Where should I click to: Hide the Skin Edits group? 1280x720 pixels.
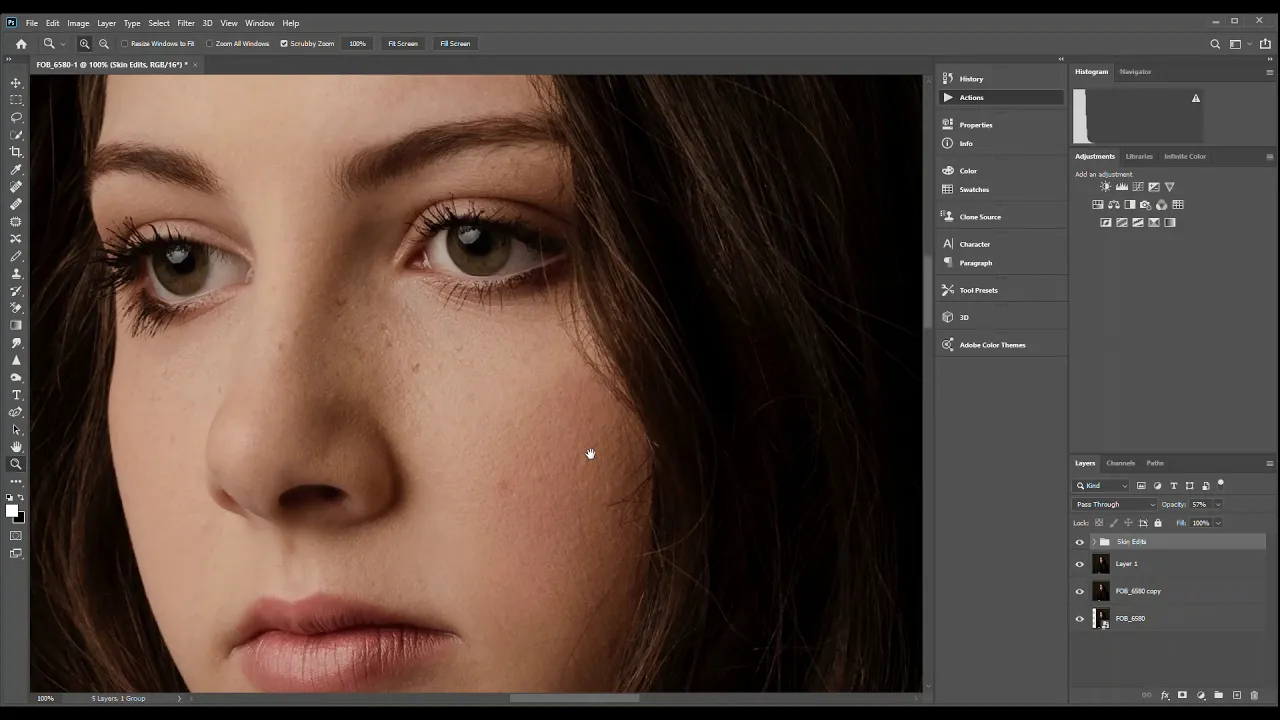coord(1079,542)
